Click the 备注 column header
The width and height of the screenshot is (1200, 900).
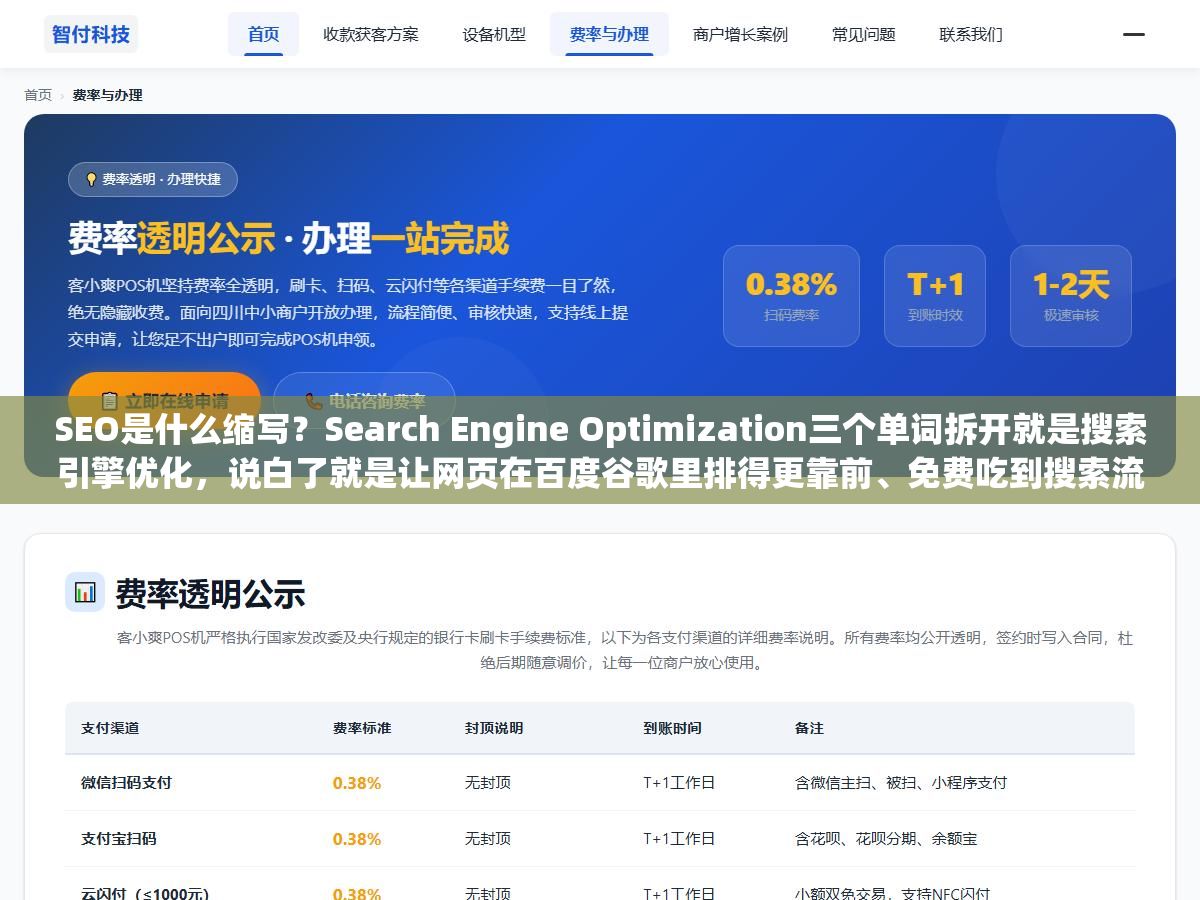(810, 728)
